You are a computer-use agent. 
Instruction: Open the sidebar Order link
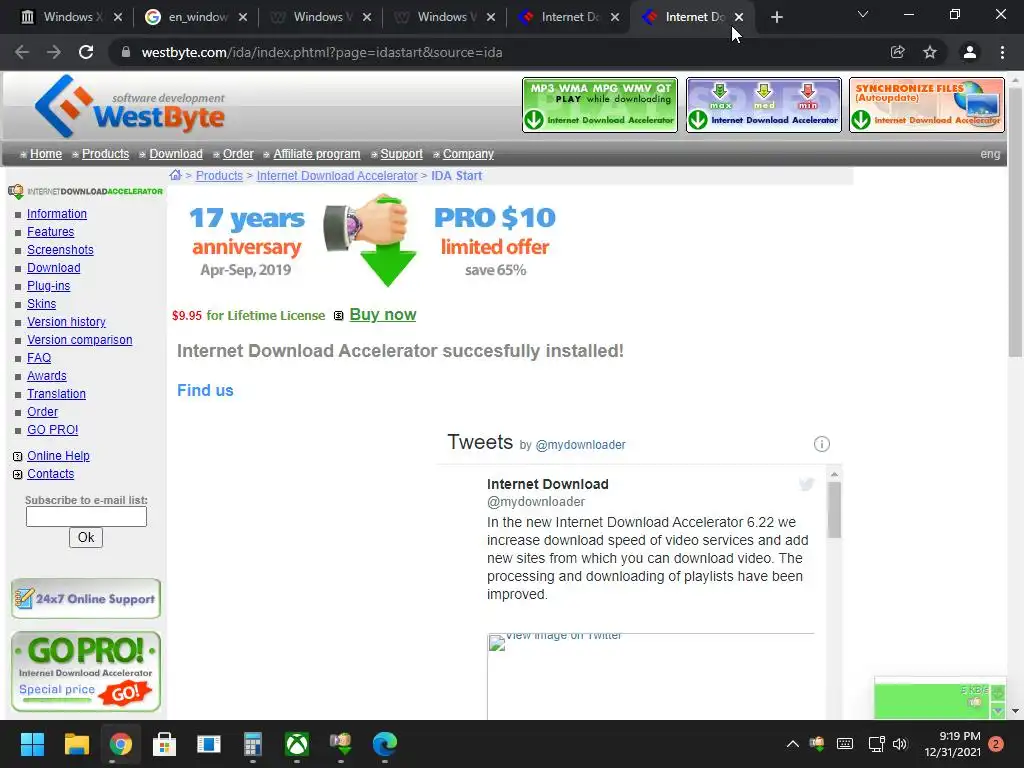(42, 412)
